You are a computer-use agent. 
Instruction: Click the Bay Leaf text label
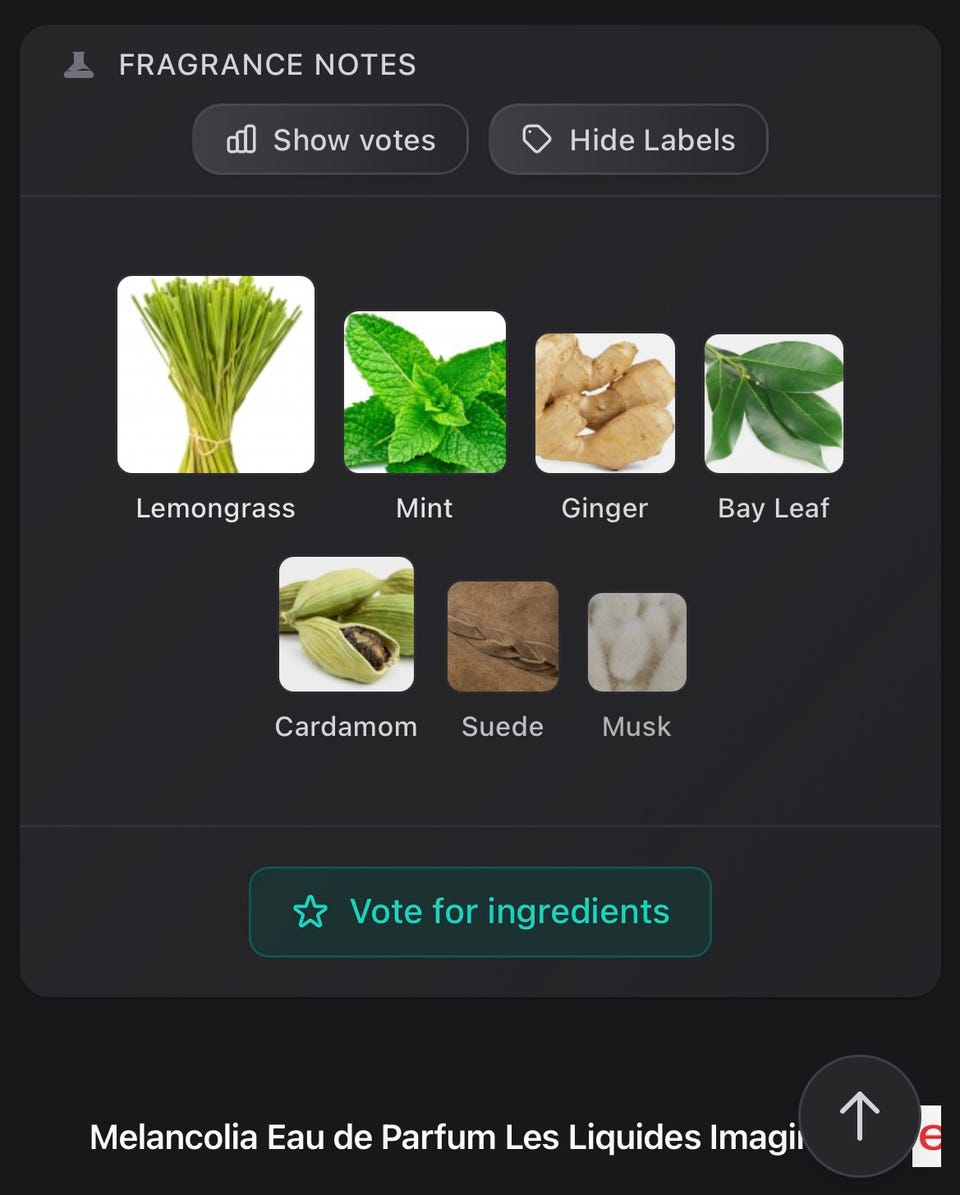774,508
